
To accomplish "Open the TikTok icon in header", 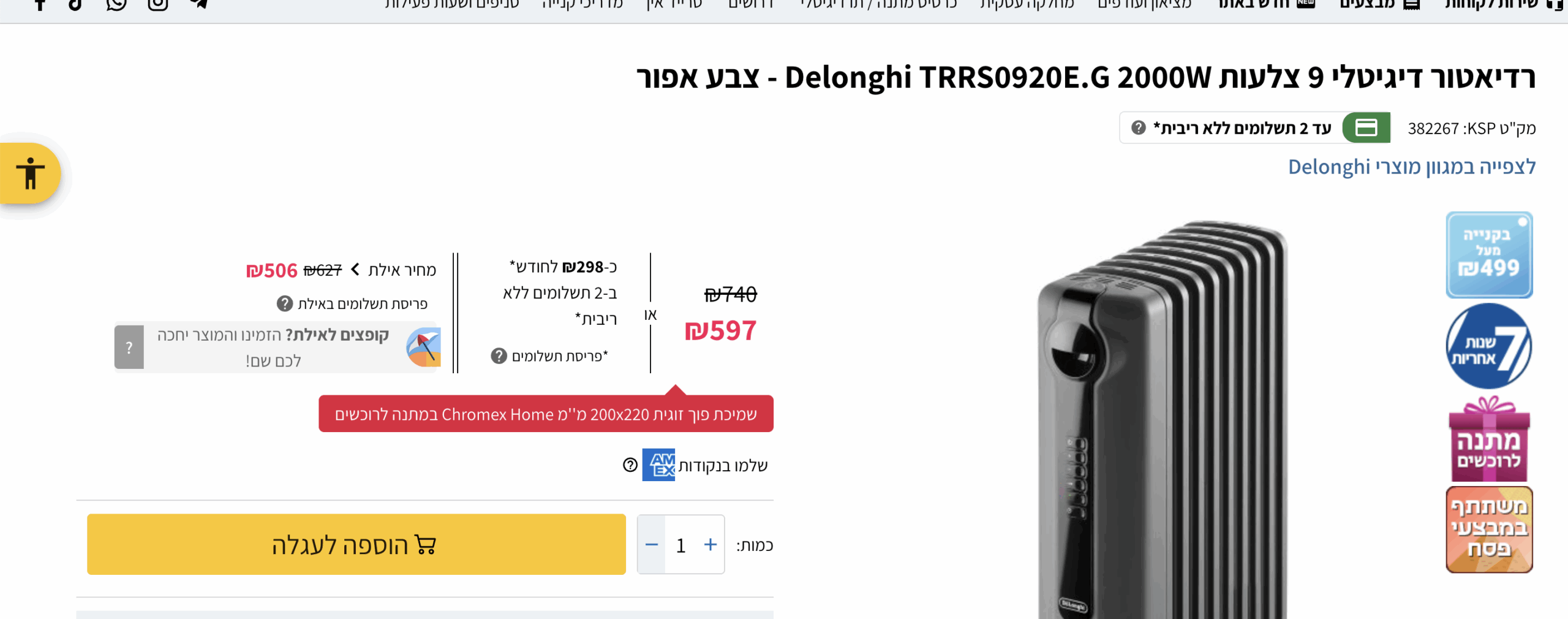I will (x=76, y=4).
